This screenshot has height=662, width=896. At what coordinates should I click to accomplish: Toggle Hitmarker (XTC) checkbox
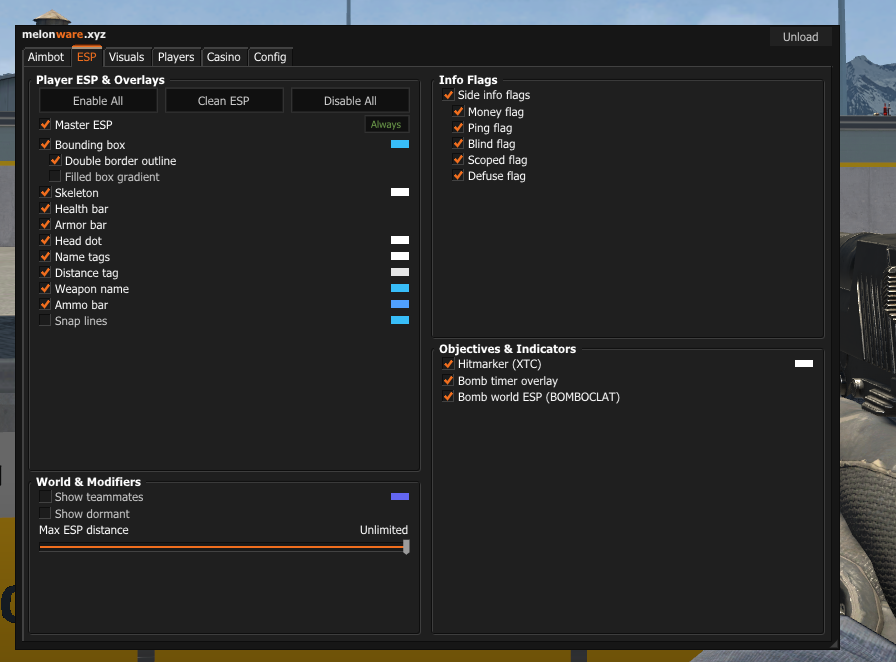click(x=448, y=364)
